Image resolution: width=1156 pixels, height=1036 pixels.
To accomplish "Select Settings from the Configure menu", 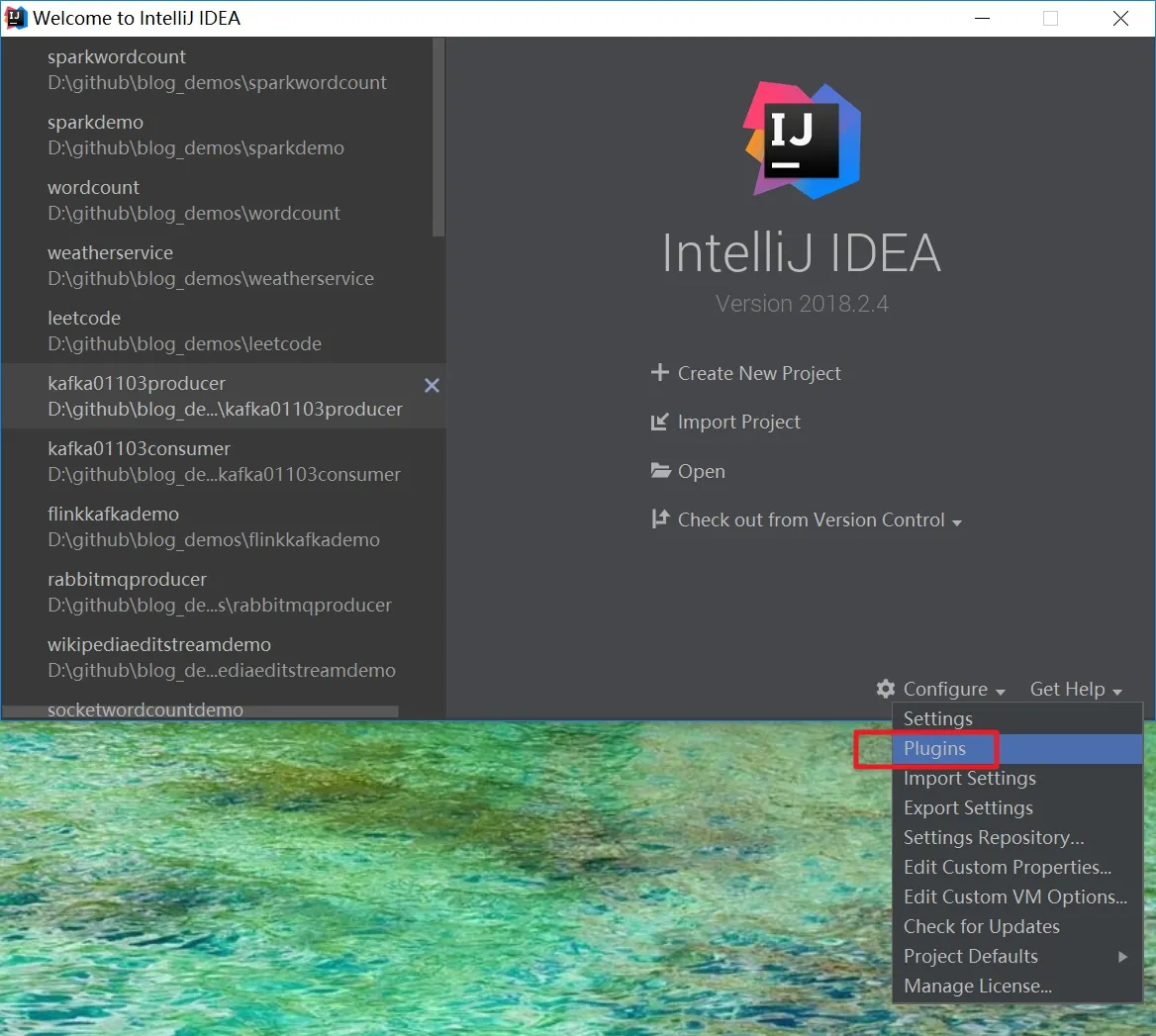I will tap(1017, 718).
